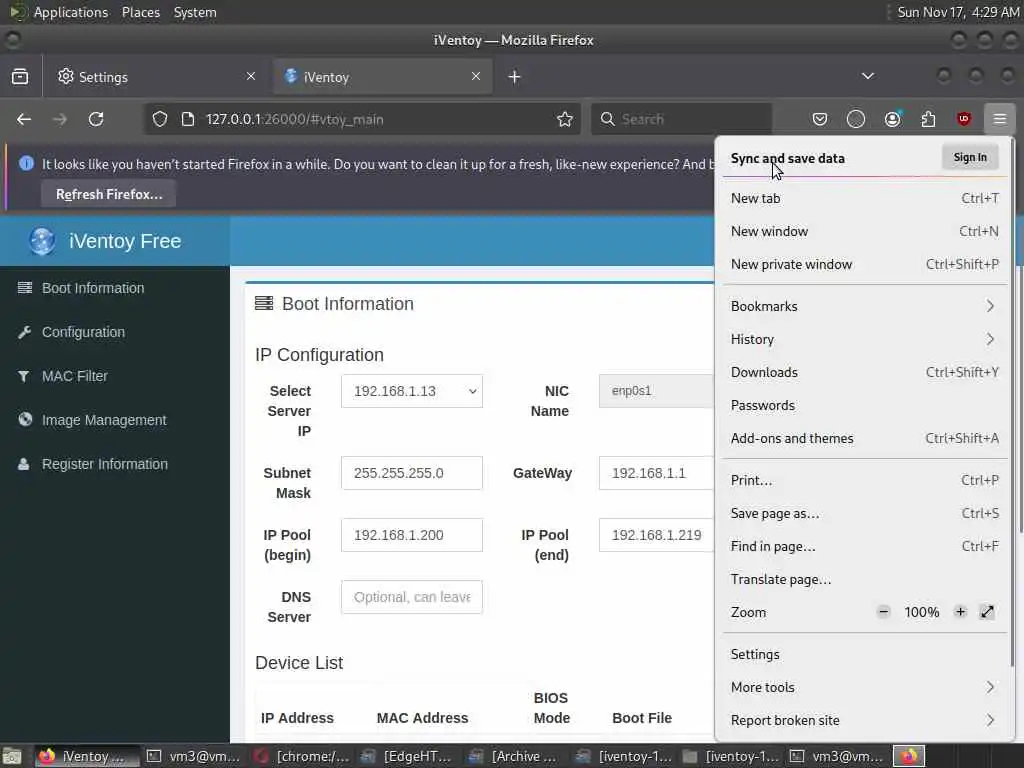Image resolution: width=1024 pixels, height=768 pixels.
Task: Reset zoom by clicking 100% level
Action: [921, 612]
